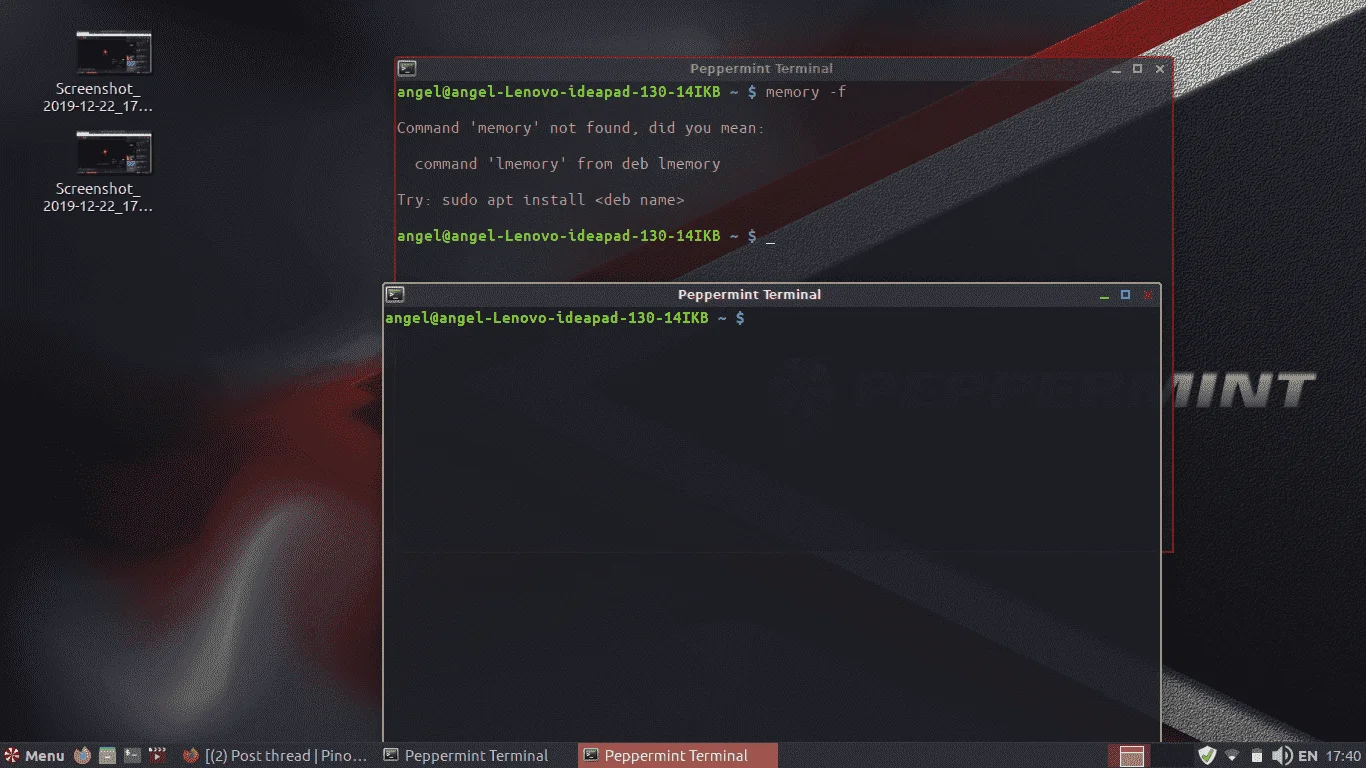This screenshot has height=768, width=1366.
Task: Close the rear Peppermint Terminal window
Action: (x=1160, y=69)
